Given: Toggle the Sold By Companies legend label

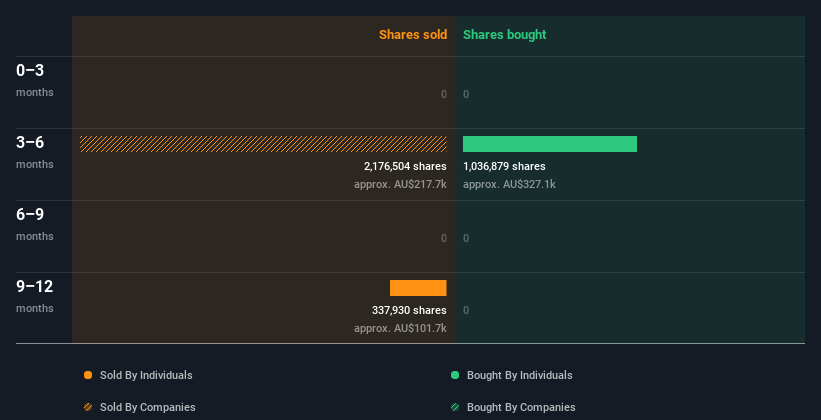Looking at the screenshot, I should tap(148, 407).
